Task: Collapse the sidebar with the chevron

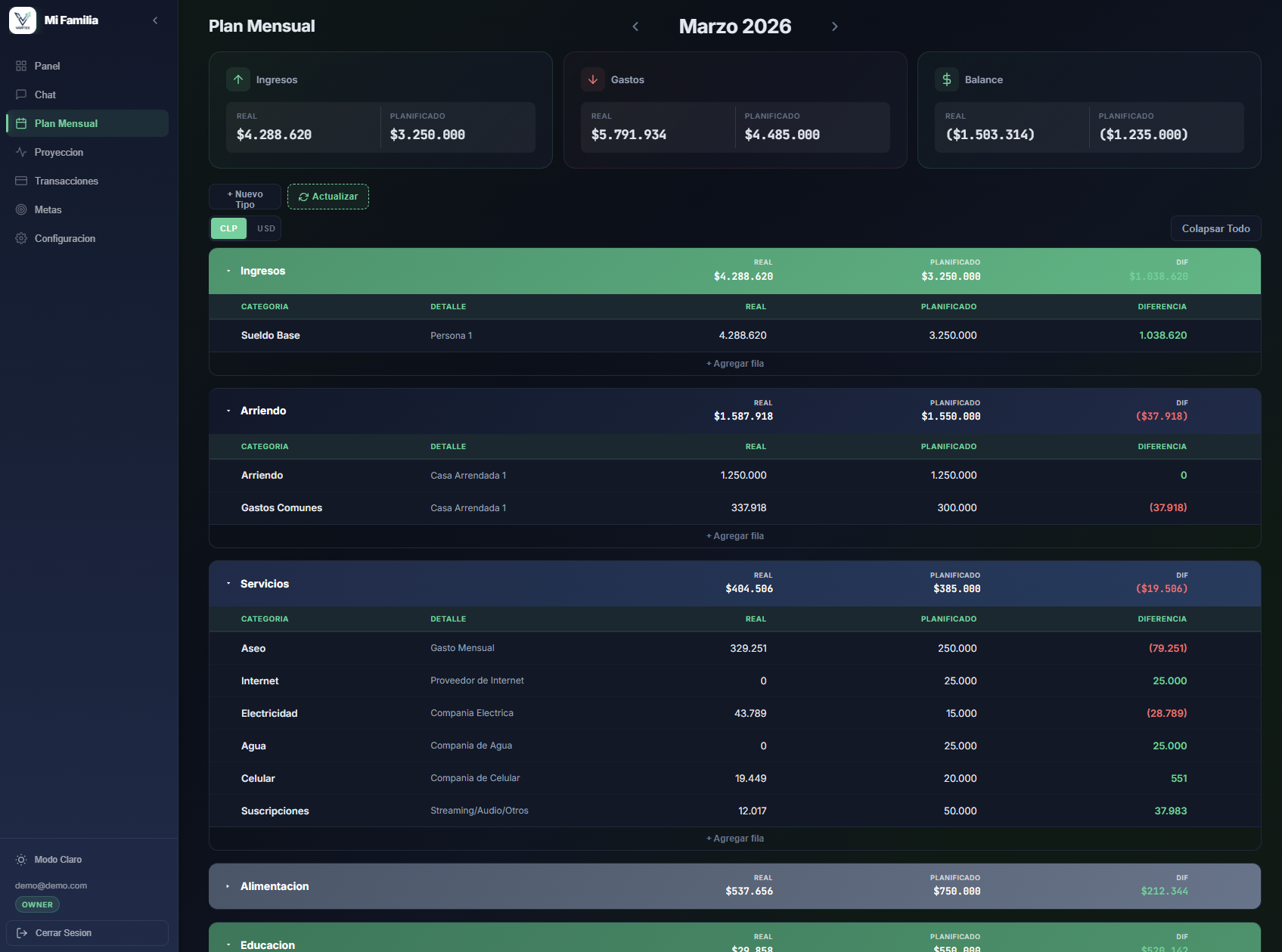Action: [x=155, y=20]
